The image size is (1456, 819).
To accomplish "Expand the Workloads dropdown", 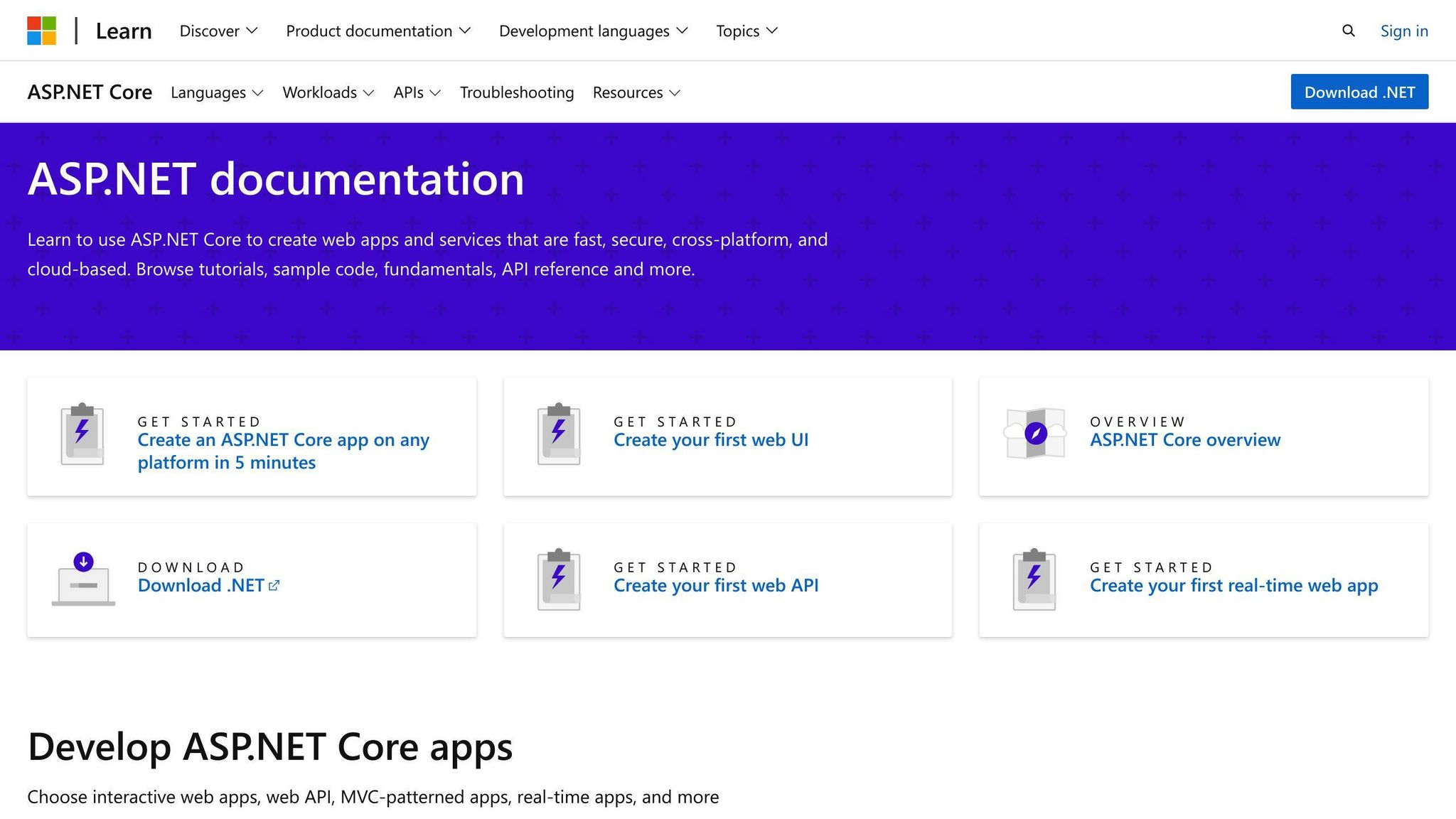I will click(x=328, y=92).
